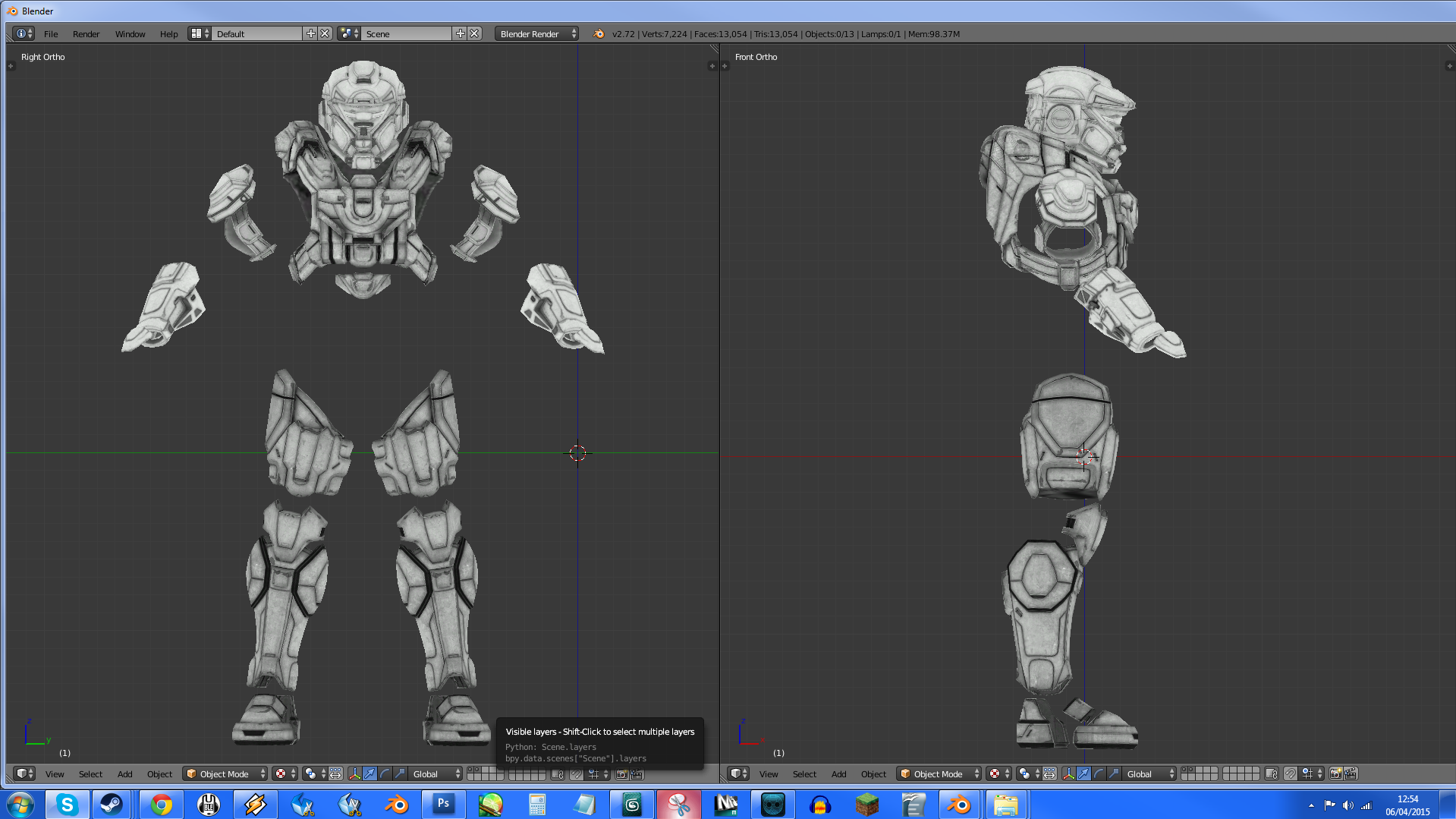
Task: Click OpenGL render animation clapper icon in Front Ortho header
Action: click(x=1351, y=774)
